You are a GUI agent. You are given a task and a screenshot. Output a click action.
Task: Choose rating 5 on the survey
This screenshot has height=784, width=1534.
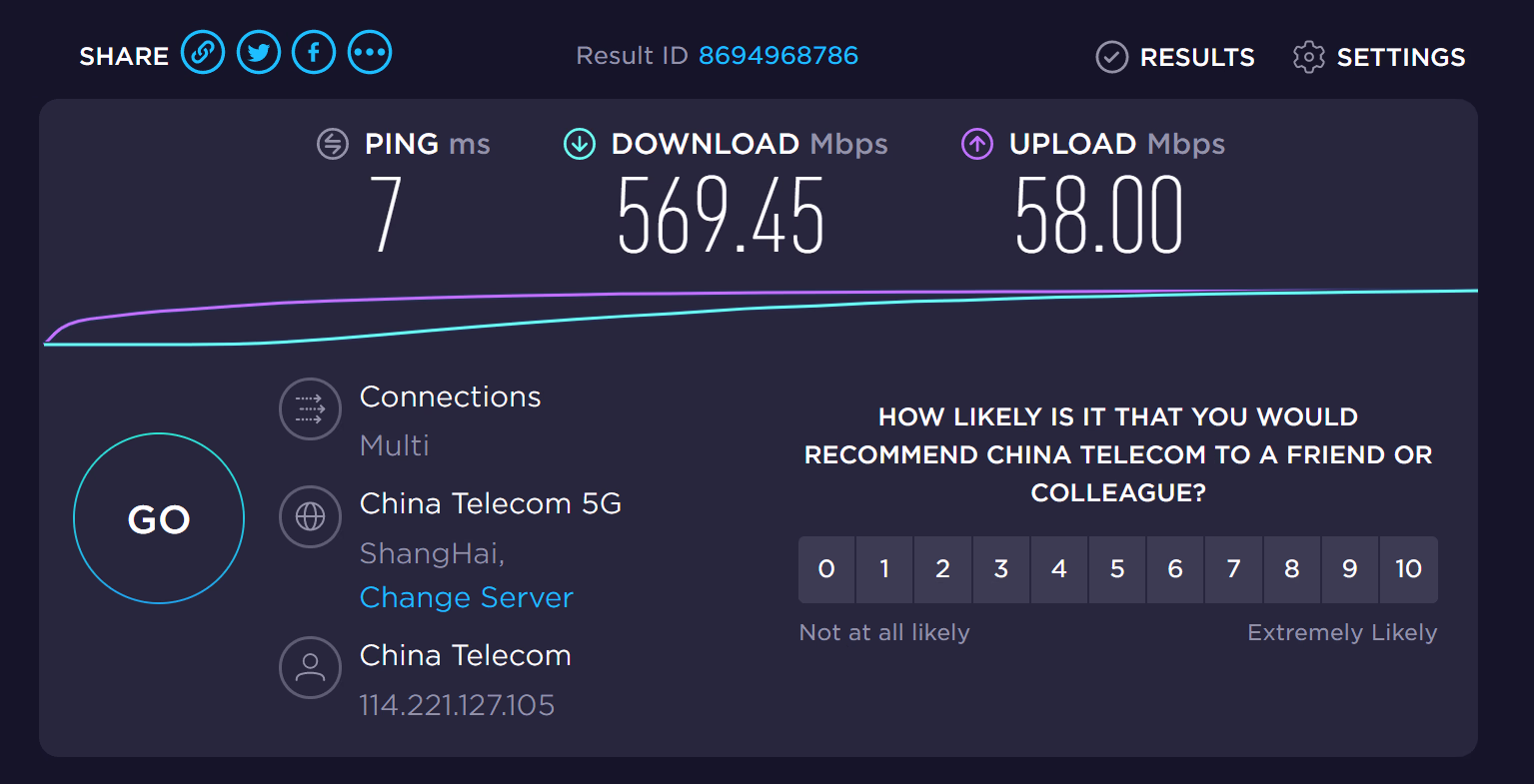[x=1117, y=569]
